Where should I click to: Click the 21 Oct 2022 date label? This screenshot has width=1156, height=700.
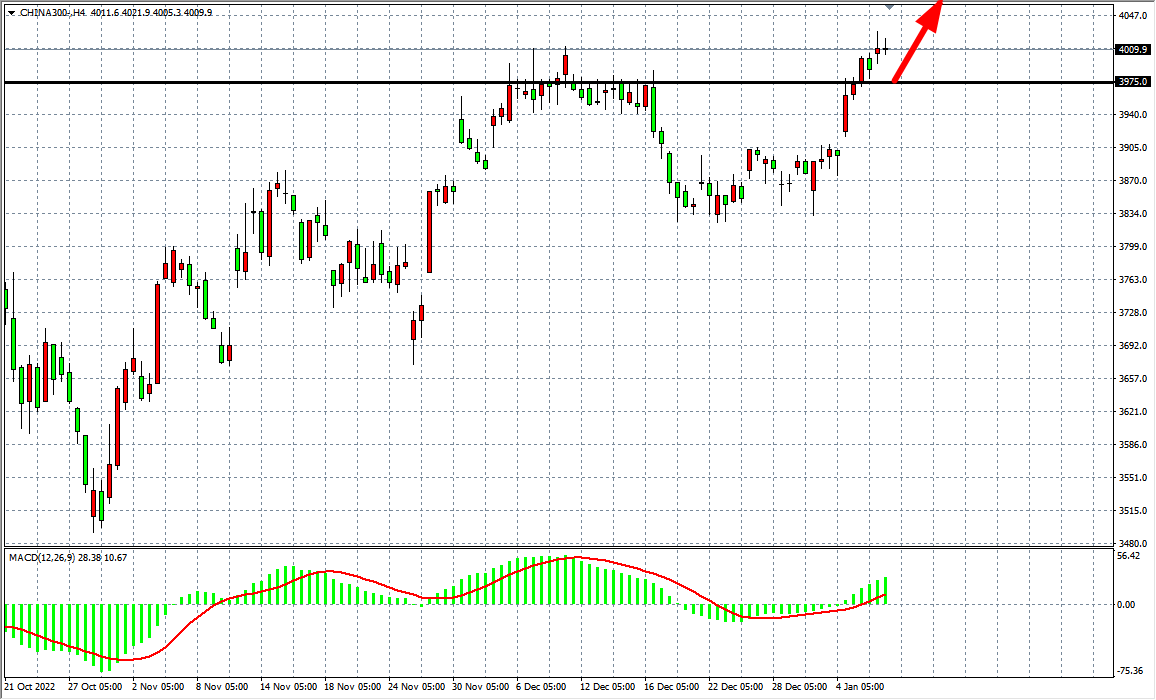click(x=31, y=687)
